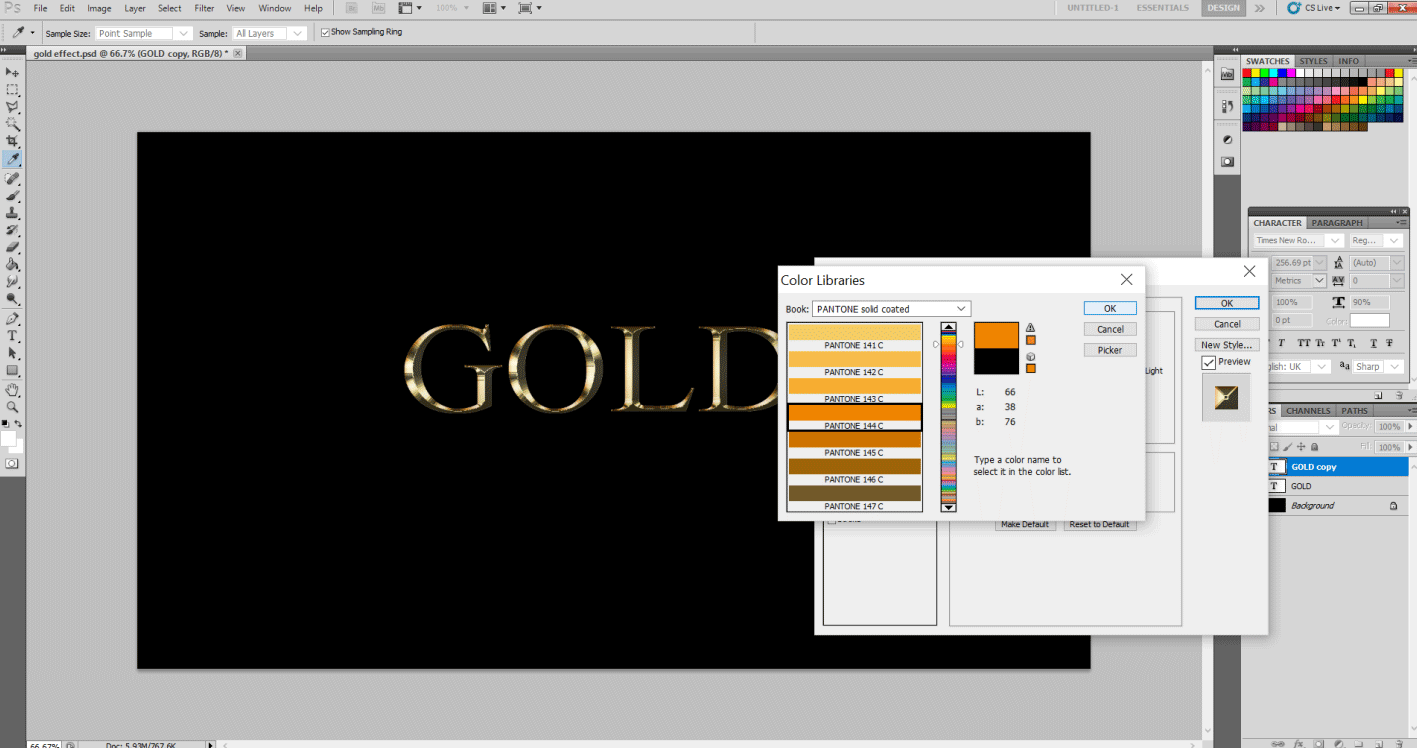The width and height of the screenshot is (1417, 748).
Task: Select the Gradient tool
Action: point(13,262)
